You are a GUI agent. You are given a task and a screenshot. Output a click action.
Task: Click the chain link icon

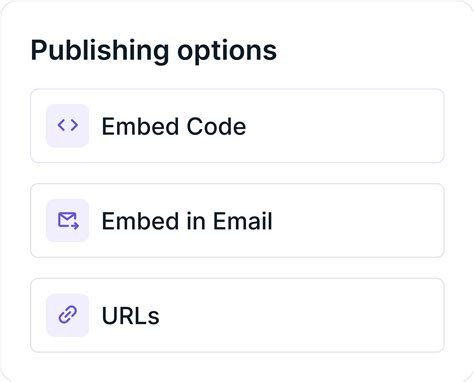[68, 315]
